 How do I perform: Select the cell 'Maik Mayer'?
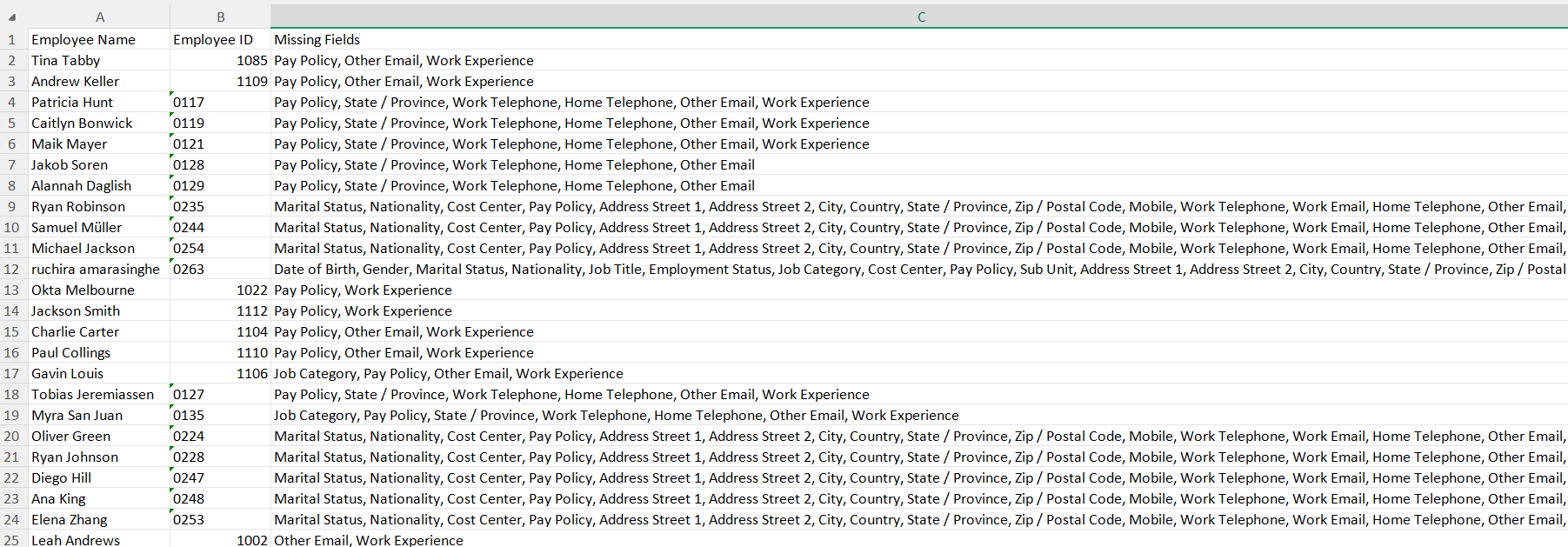[x=99, y=143]
